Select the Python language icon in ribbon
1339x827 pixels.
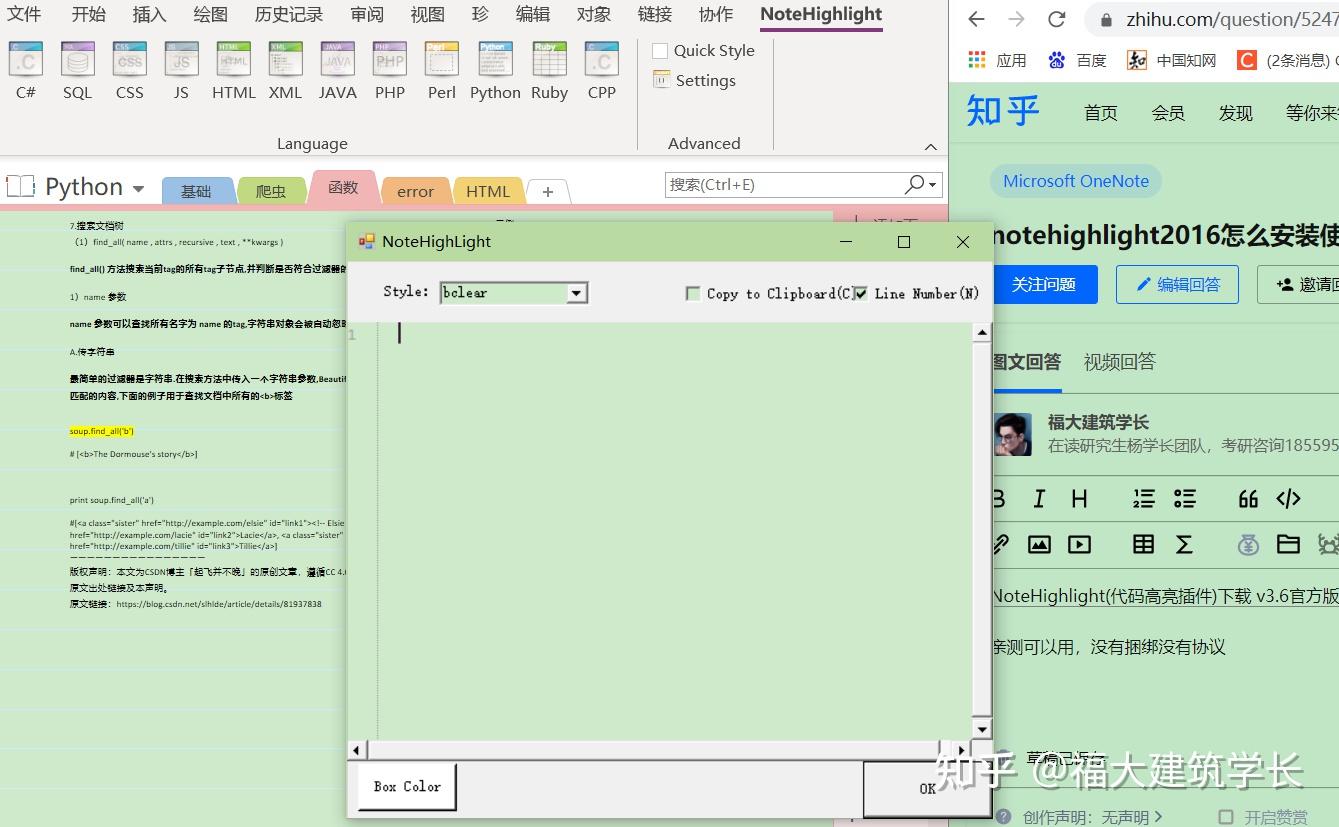click(x=495, y=71)
